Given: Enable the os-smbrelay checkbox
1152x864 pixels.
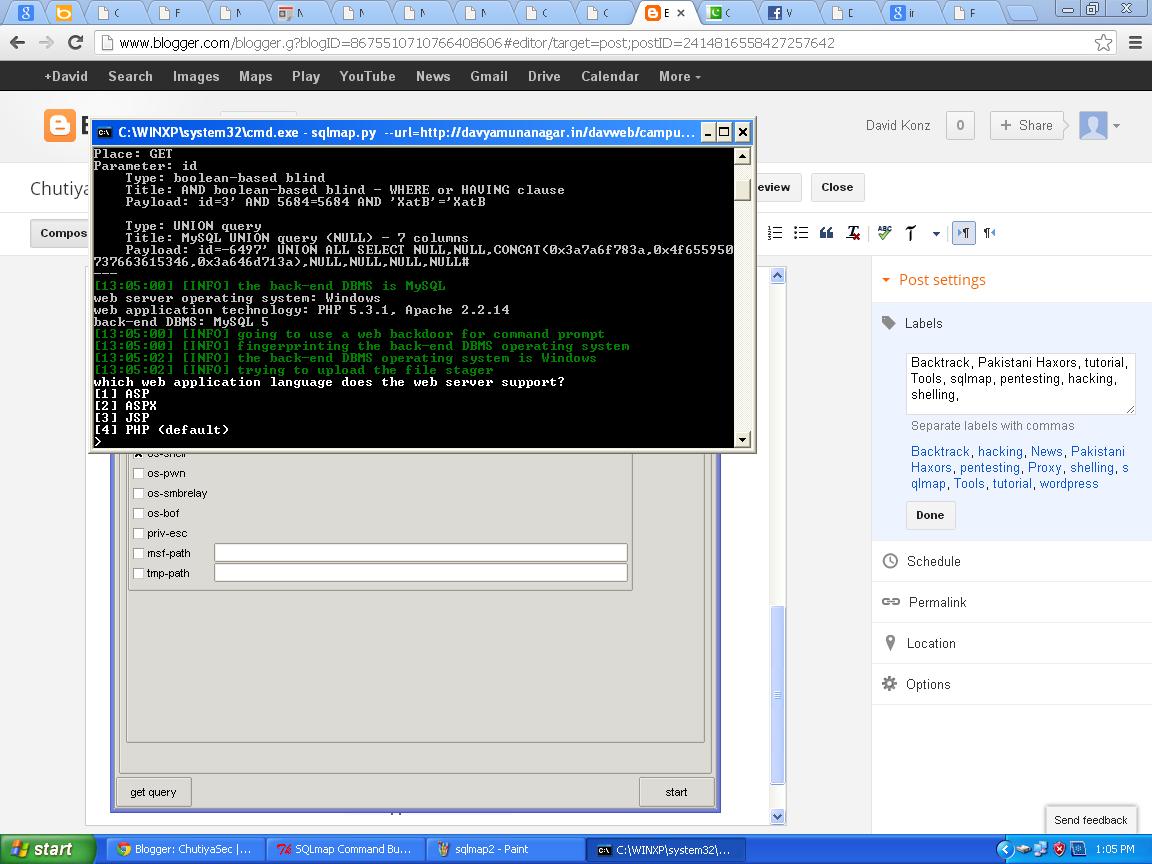Looking at the screenshot, I should tap(138, 493).
